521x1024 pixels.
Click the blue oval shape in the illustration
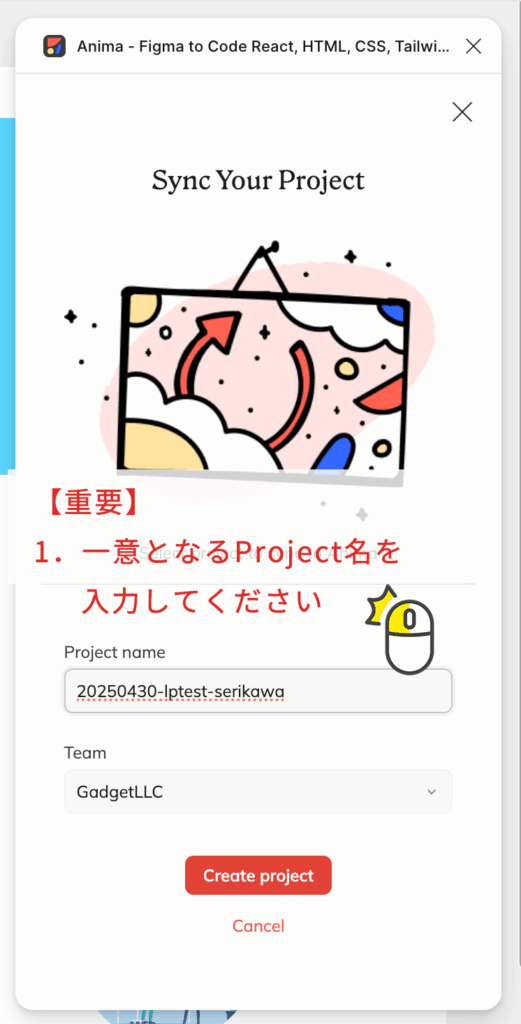[331, 453]
